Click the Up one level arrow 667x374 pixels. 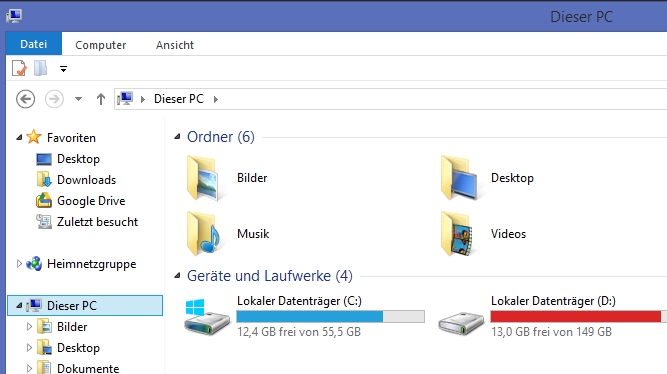click(x=101, y=99)
